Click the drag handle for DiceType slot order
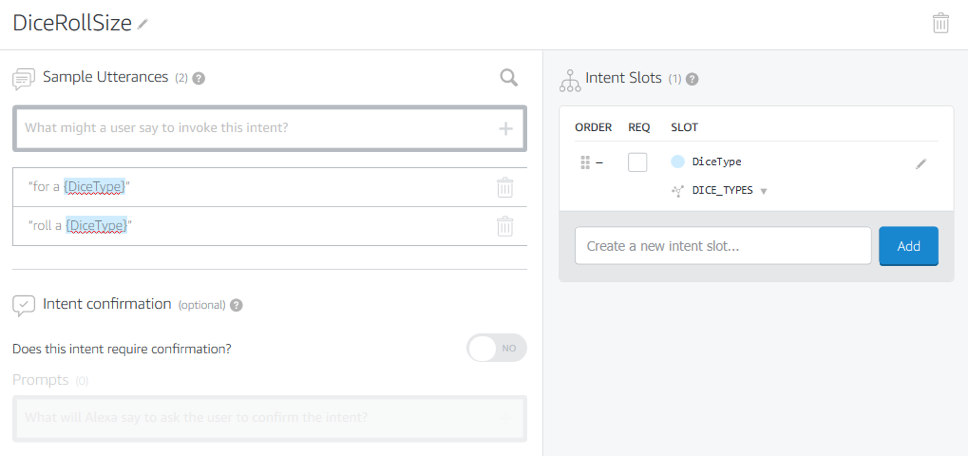 (x=585, y=162)
